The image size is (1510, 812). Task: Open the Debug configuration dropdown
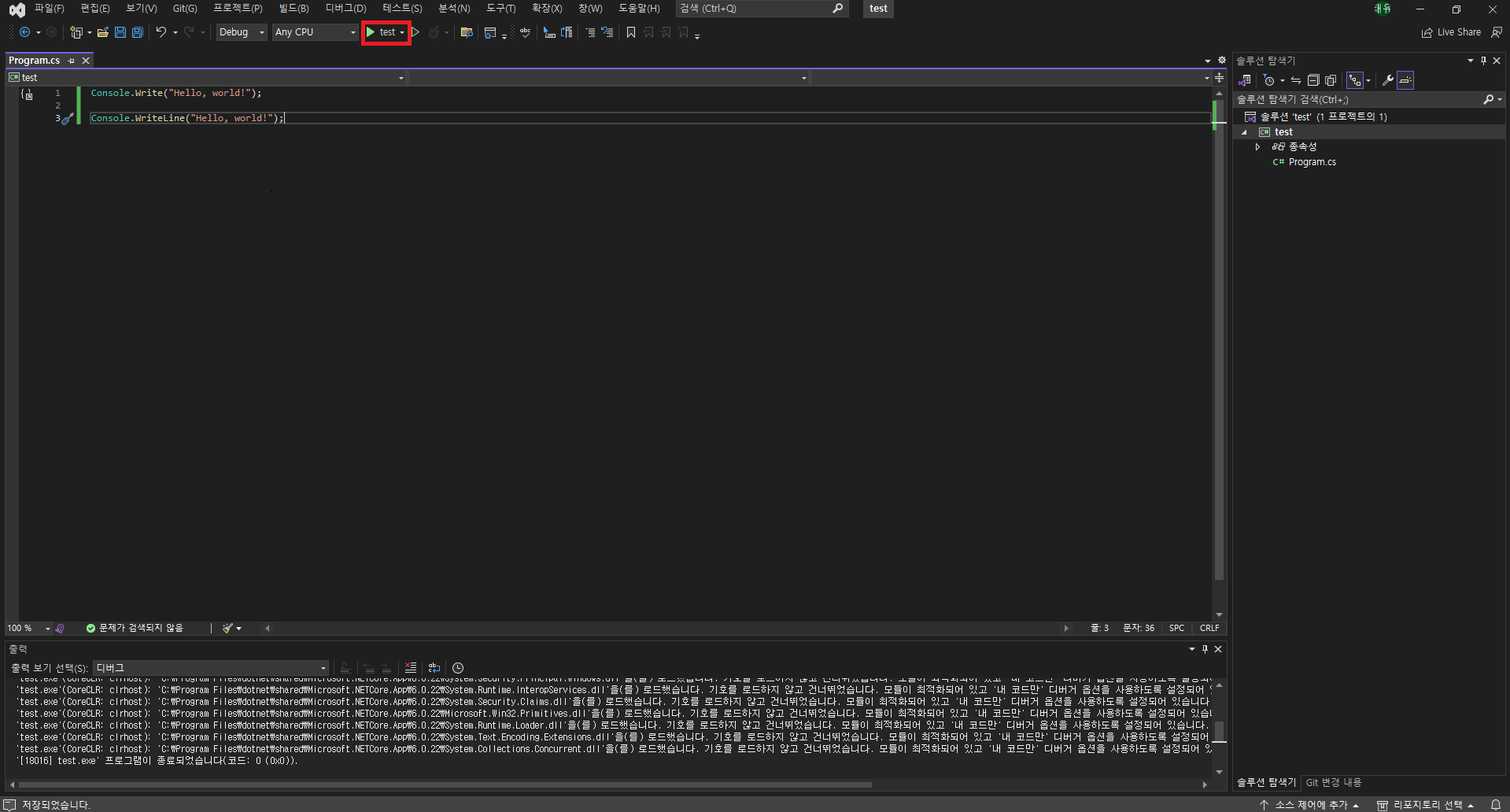coord(242,32)
